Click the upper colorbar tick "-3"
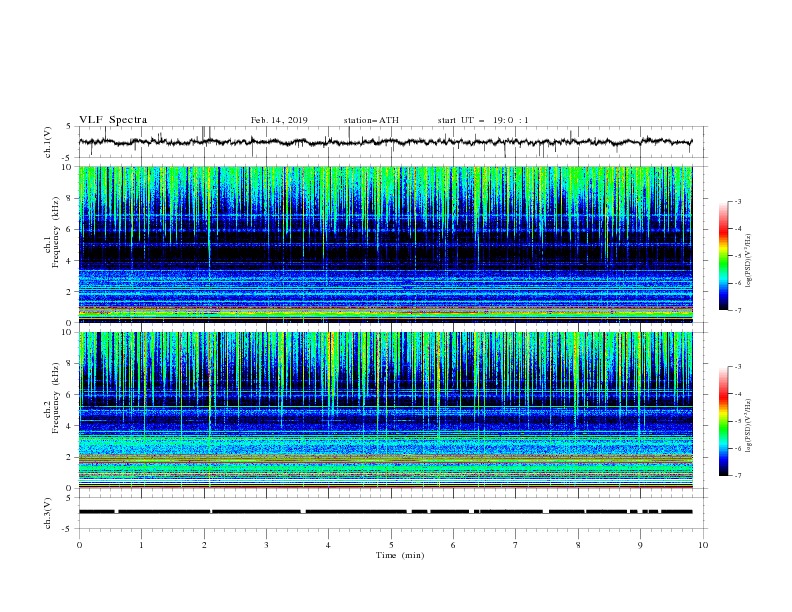Image resolution: width=792 pixels, height=612 pixels. (x=738, y=201)
